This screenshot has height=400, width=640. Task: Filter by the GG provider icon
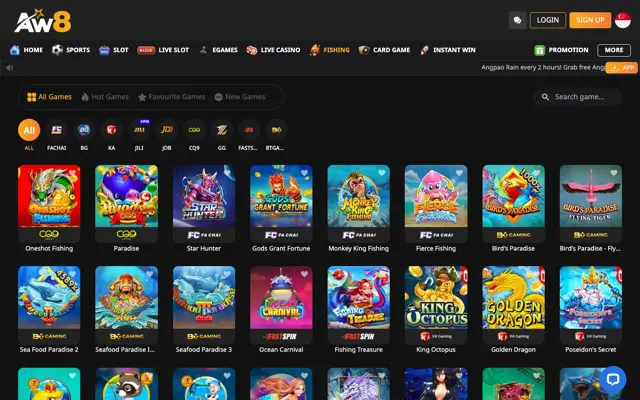coord(222,130)
